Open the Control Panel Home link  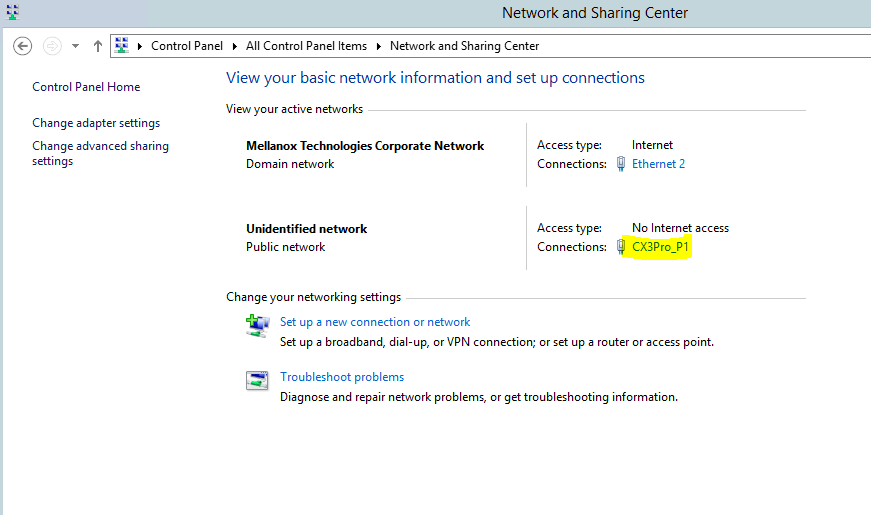click(86, 87)
